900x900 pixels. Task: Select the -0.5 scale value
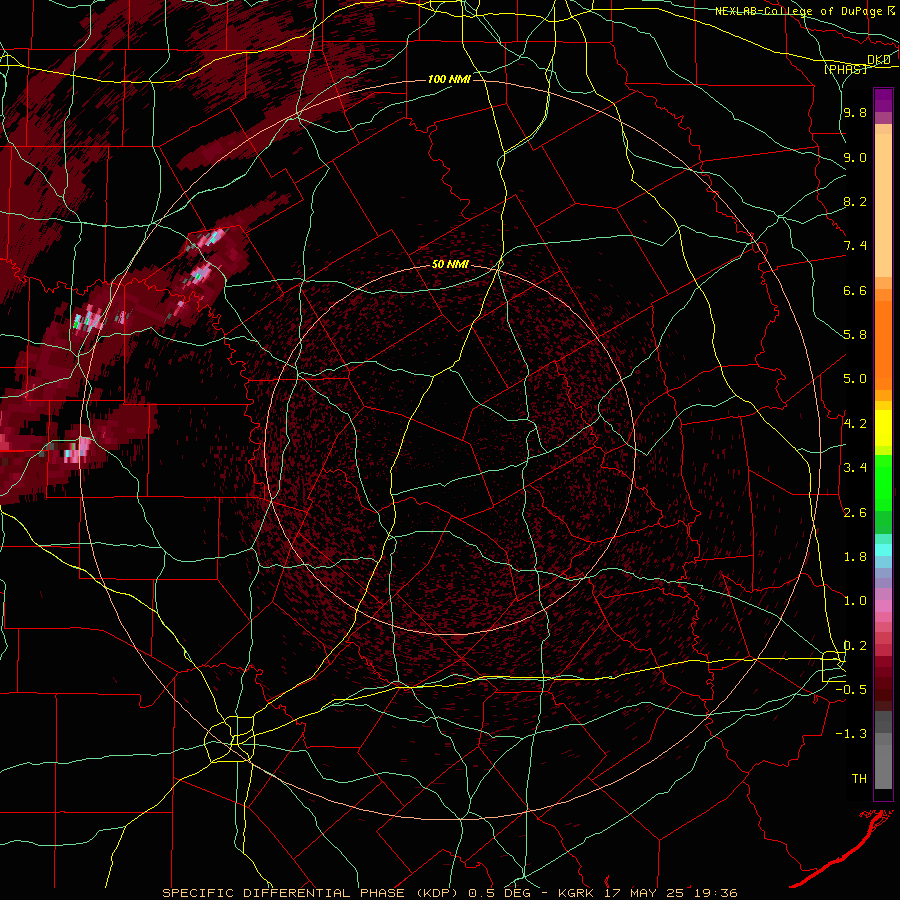[x=851, y=689]
